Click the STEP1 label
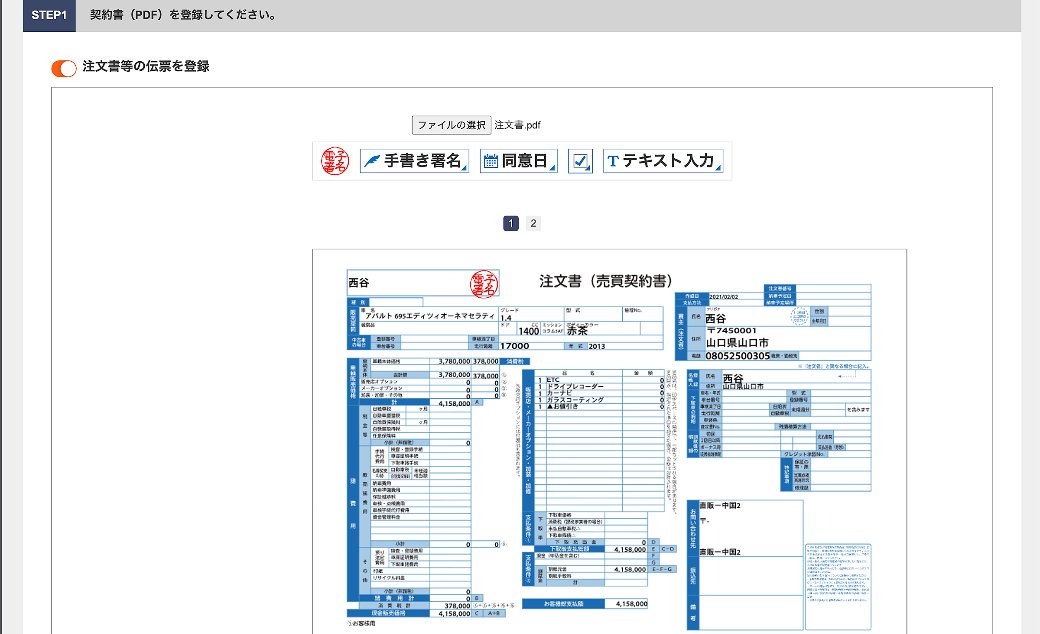The height and width of the screenshot is (634, 1040). (49, 15)
